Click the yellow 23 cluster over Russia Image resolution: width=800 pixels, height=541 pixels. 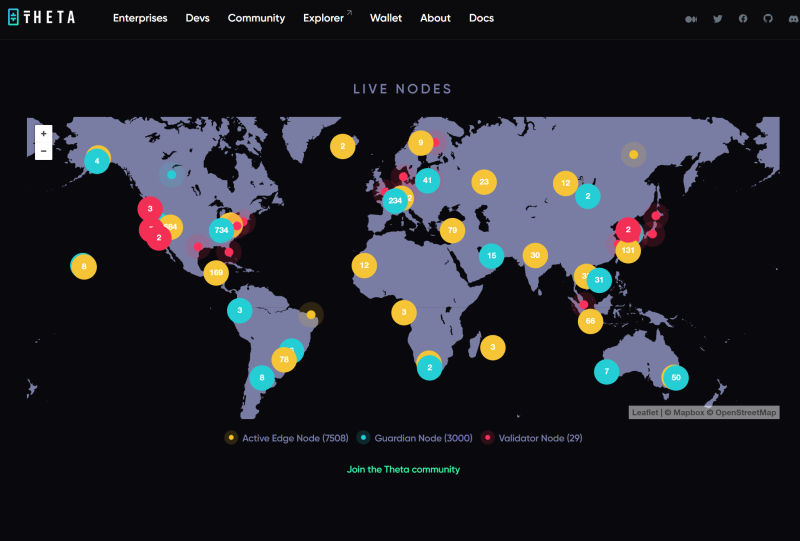tap(484, 182)
